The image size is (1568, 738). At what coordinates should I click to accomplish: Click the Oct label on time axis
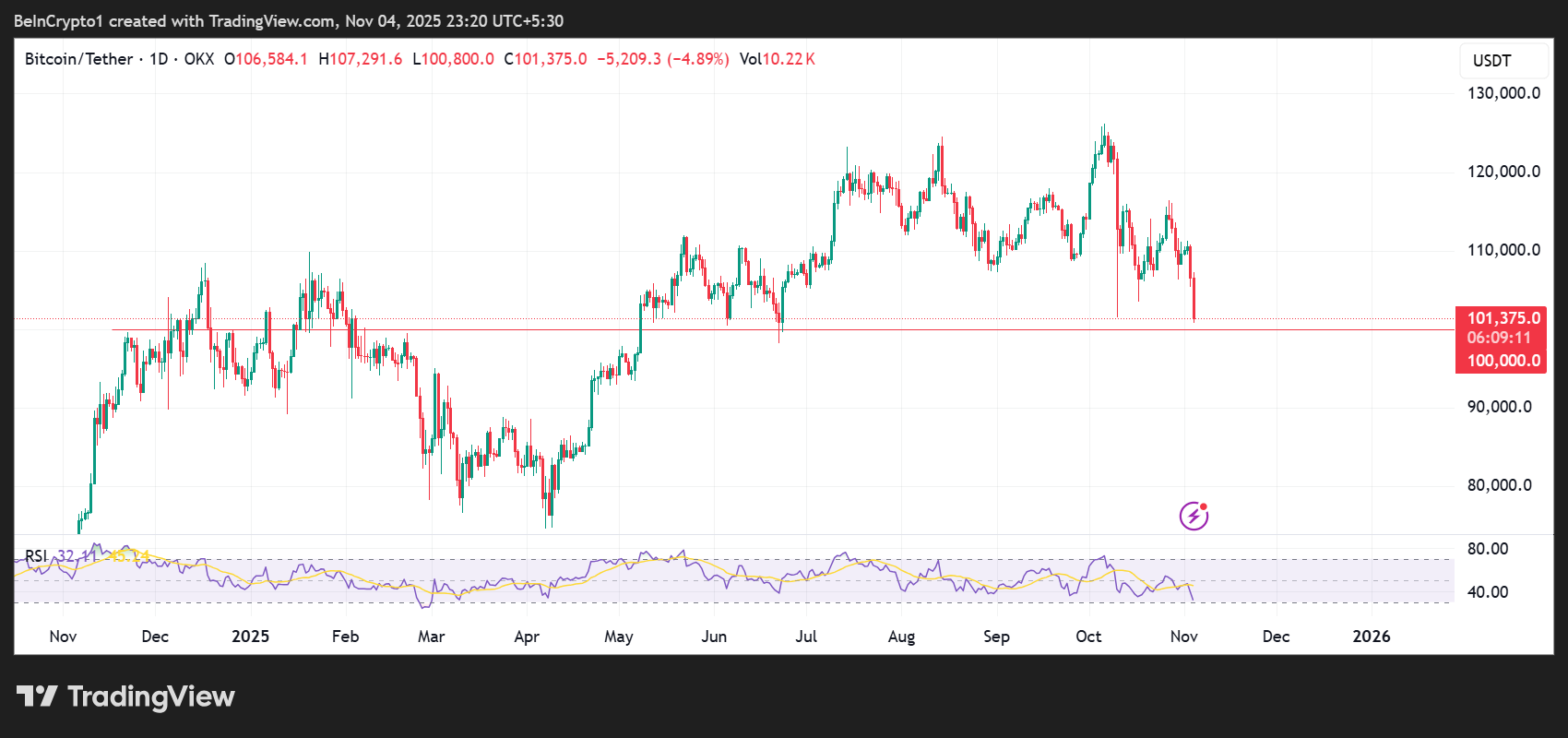coord(1088,637)
